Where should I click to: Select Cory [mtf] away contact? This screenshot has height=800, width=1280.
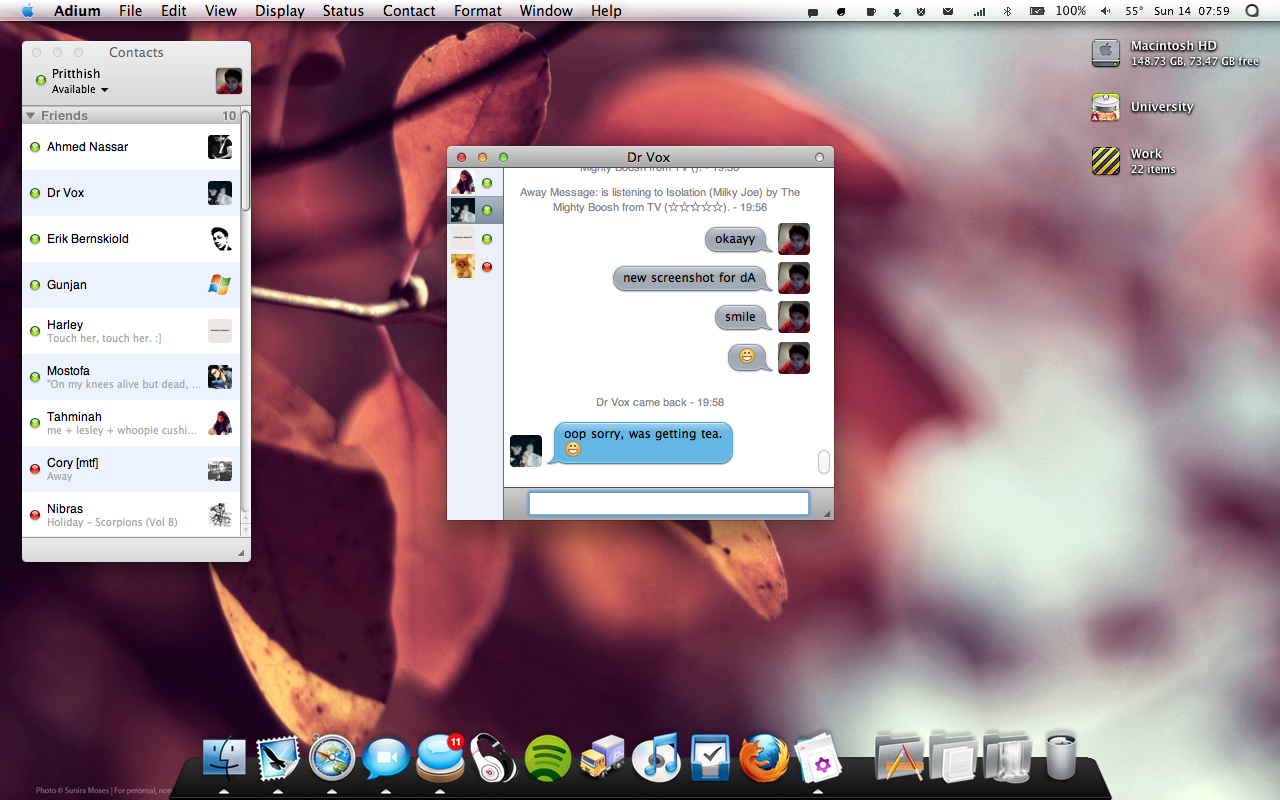pos(131,469)
